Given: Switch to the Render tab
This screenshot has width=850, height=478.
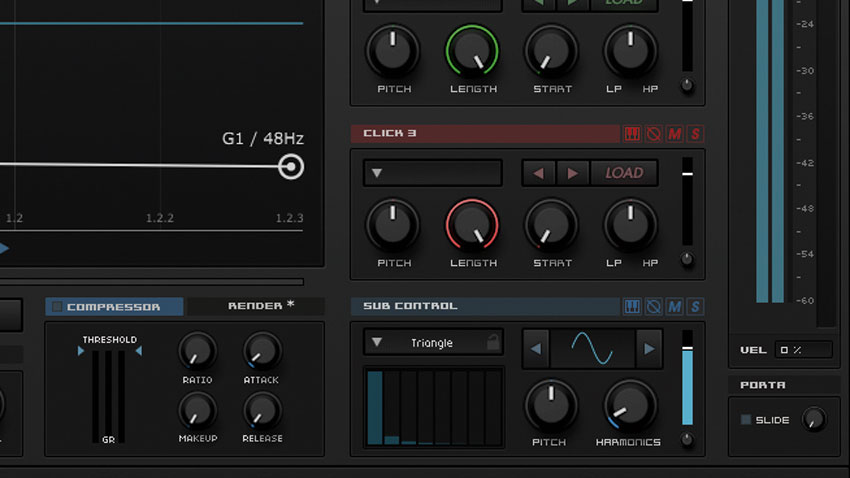Looking at the screenshot, I should (x=256, y=306).
